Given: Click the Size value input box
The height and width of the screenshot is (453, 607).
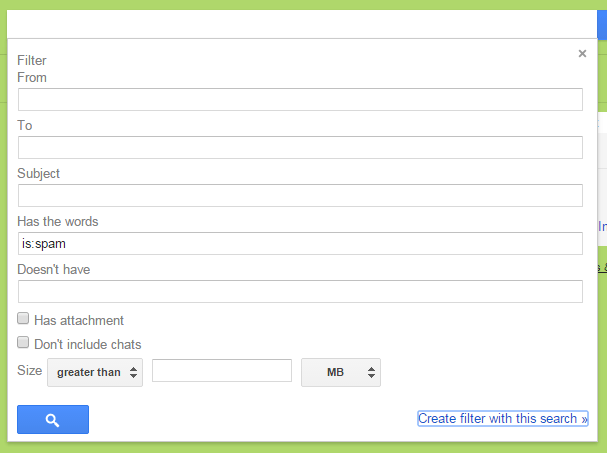Looking at the screenshot, I should coord(221,372).
